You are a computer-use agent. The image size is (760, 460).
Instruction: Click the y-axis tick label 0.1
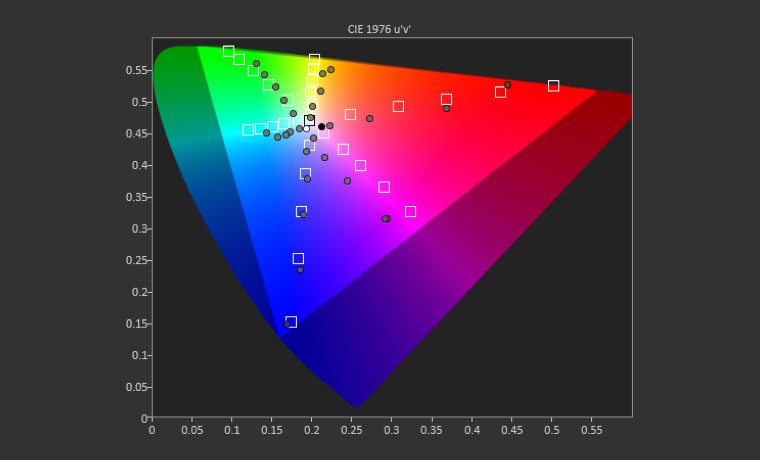coord(139,355)
